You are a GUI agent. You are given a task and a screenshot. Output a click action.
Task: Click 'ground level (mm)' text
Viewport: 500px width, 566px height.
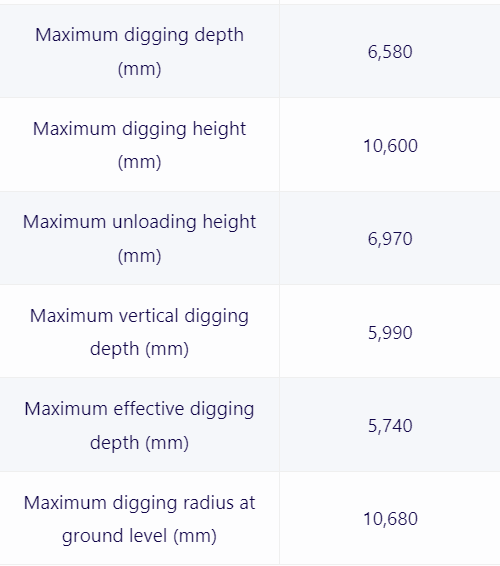(x=139, y=536)
